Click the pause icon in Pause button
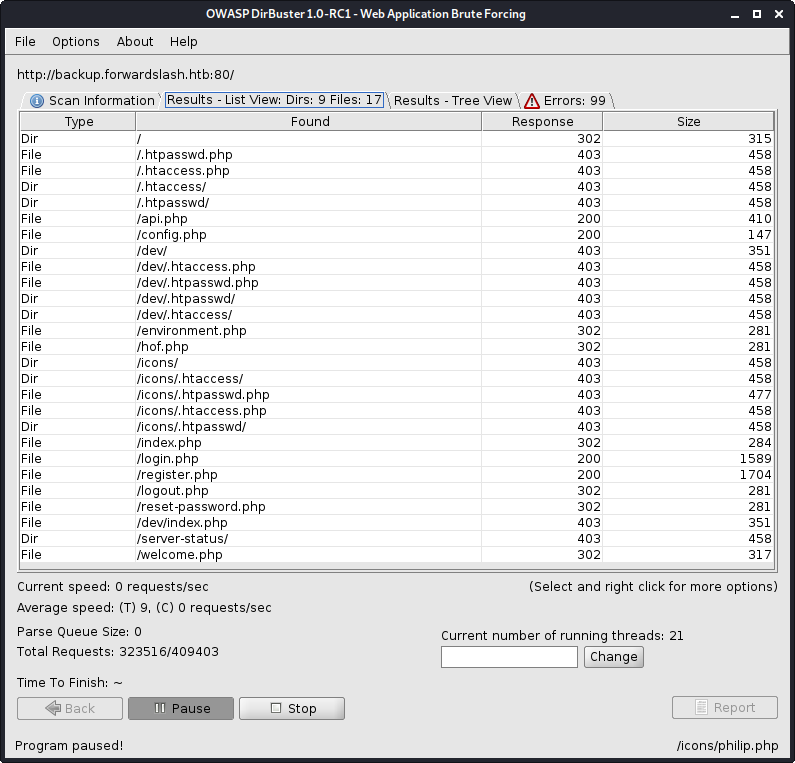 [x=159, y=708]
